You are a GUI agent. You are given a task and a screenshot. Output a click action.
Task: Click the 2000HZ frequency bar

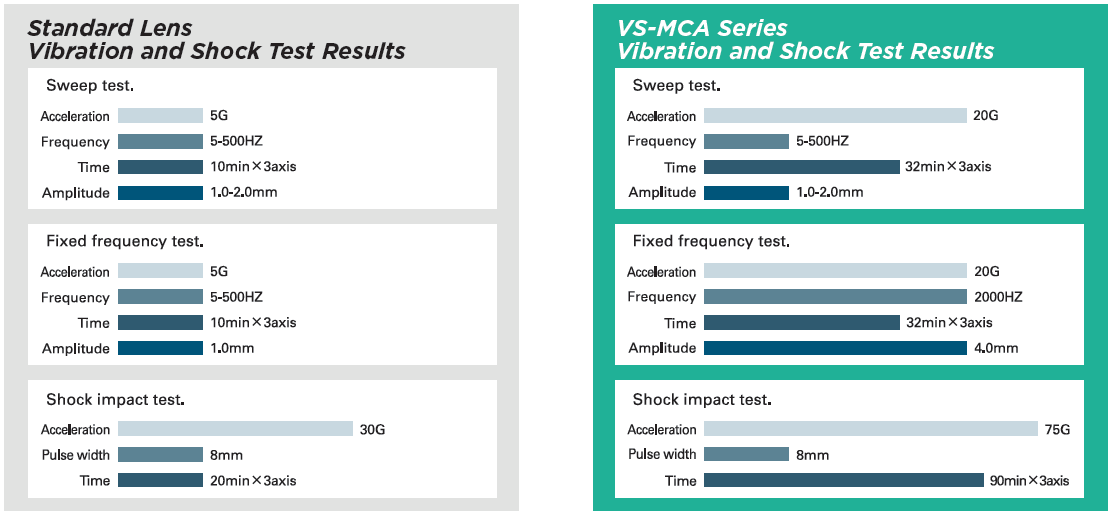[835, 297]
